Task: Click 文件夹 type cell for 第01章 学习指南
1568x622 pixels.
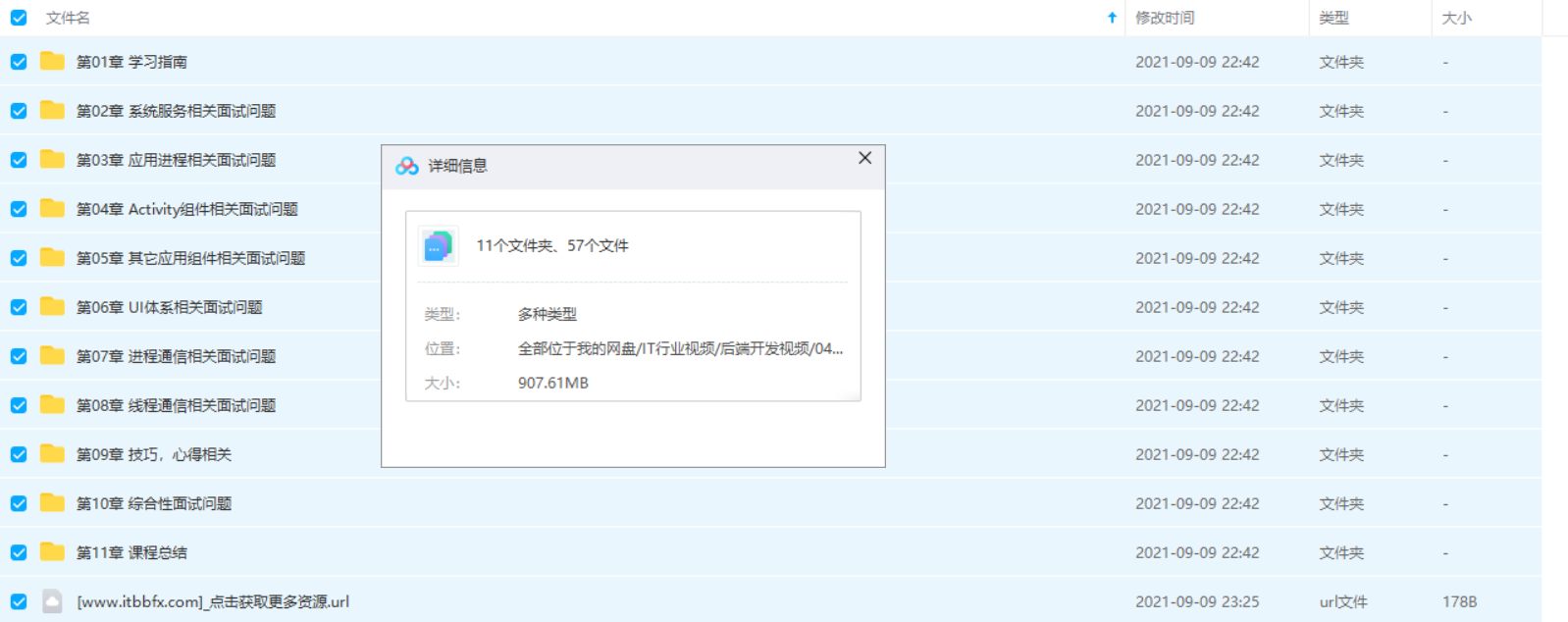Action: point(1341,62)
